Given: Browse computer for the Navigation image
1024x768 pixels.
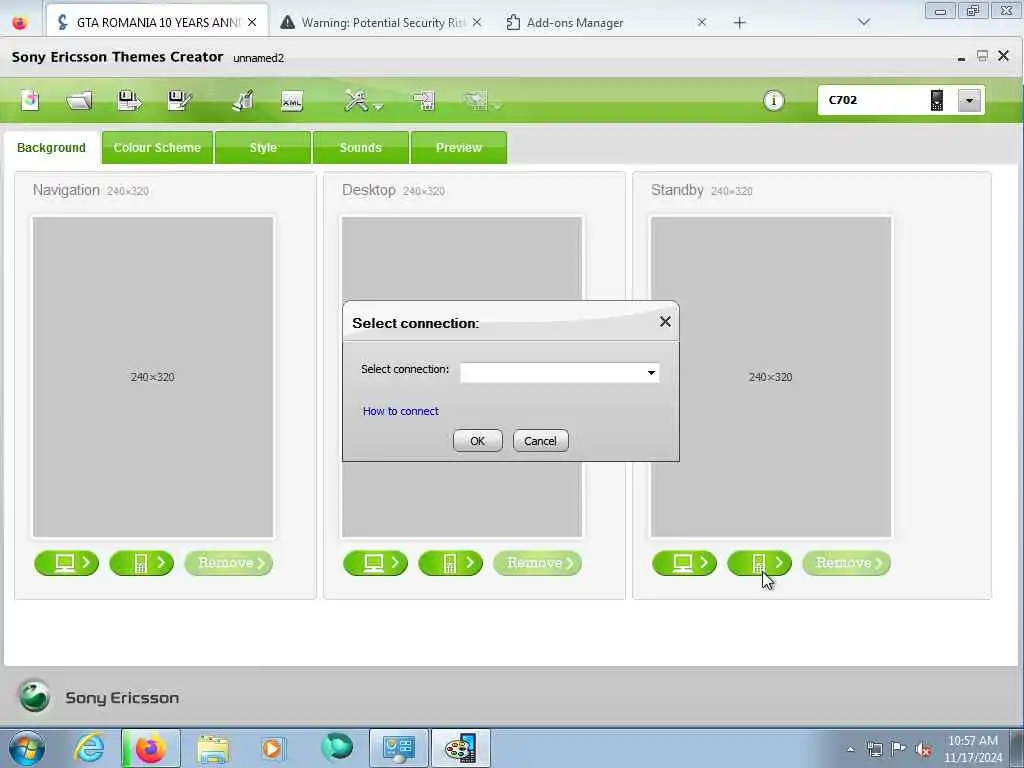Looking at the screenshot, I should coord(67,563).
